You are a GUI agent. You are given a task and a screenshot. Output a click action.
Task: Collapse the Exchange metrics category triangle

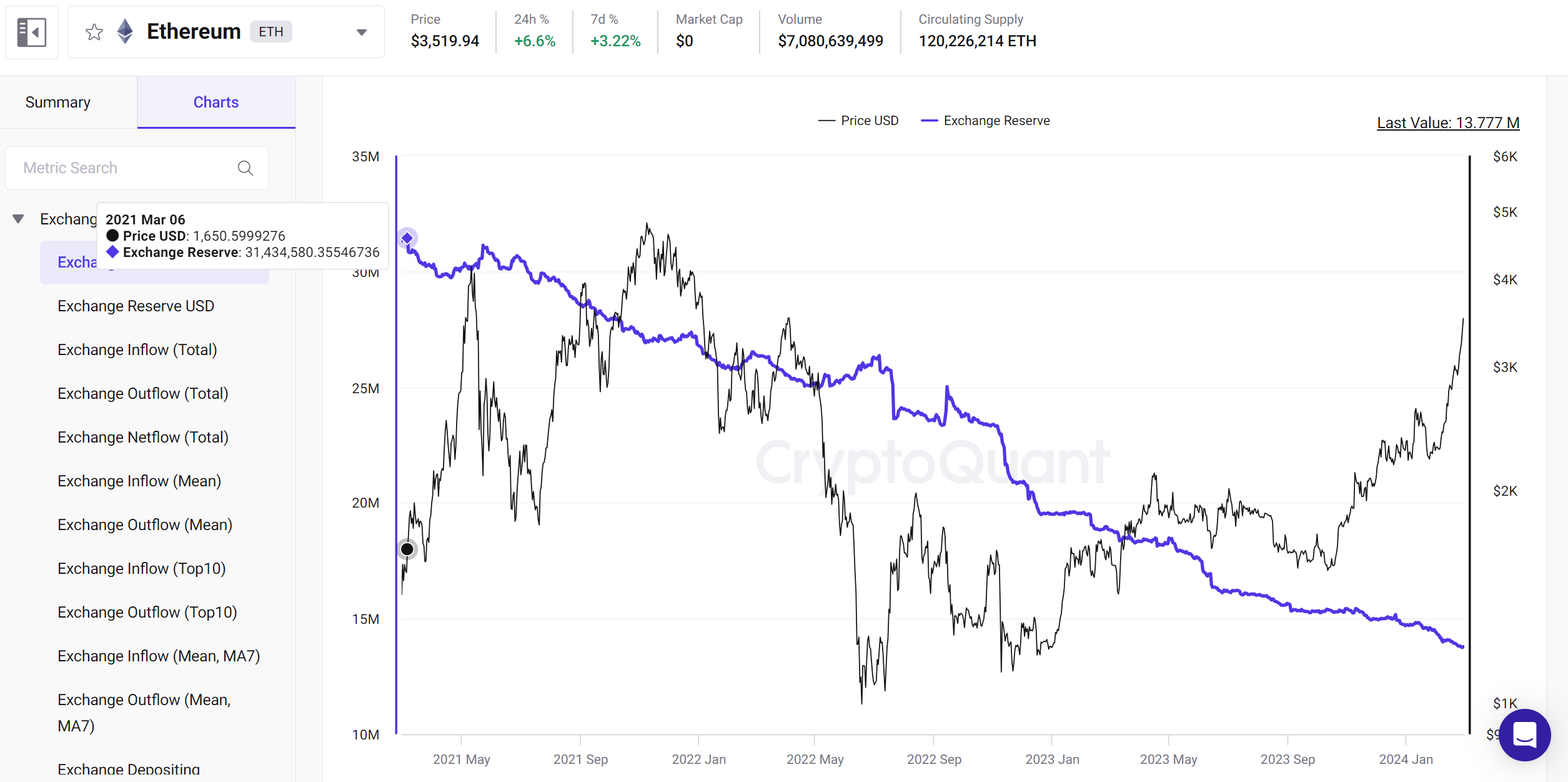pos(18,219)
